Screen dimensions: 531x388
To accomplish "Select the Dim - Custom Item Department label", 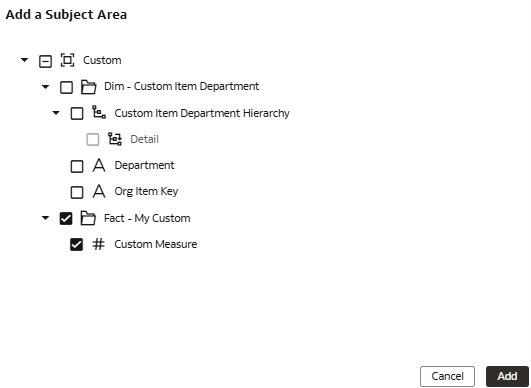I will point(182,86).
